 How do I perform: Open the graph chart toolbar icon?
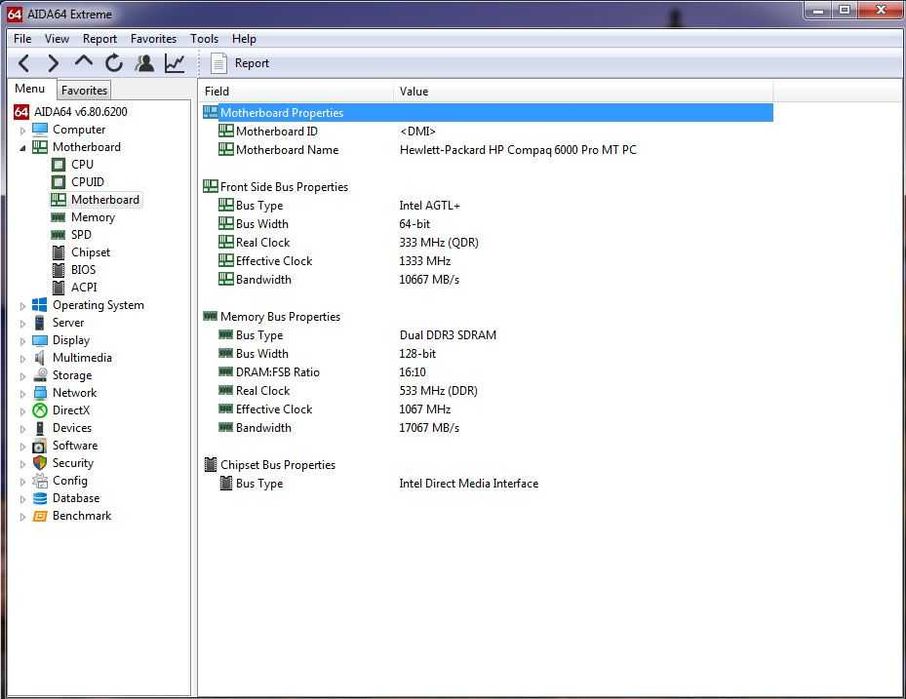click(x=174, y=63)
